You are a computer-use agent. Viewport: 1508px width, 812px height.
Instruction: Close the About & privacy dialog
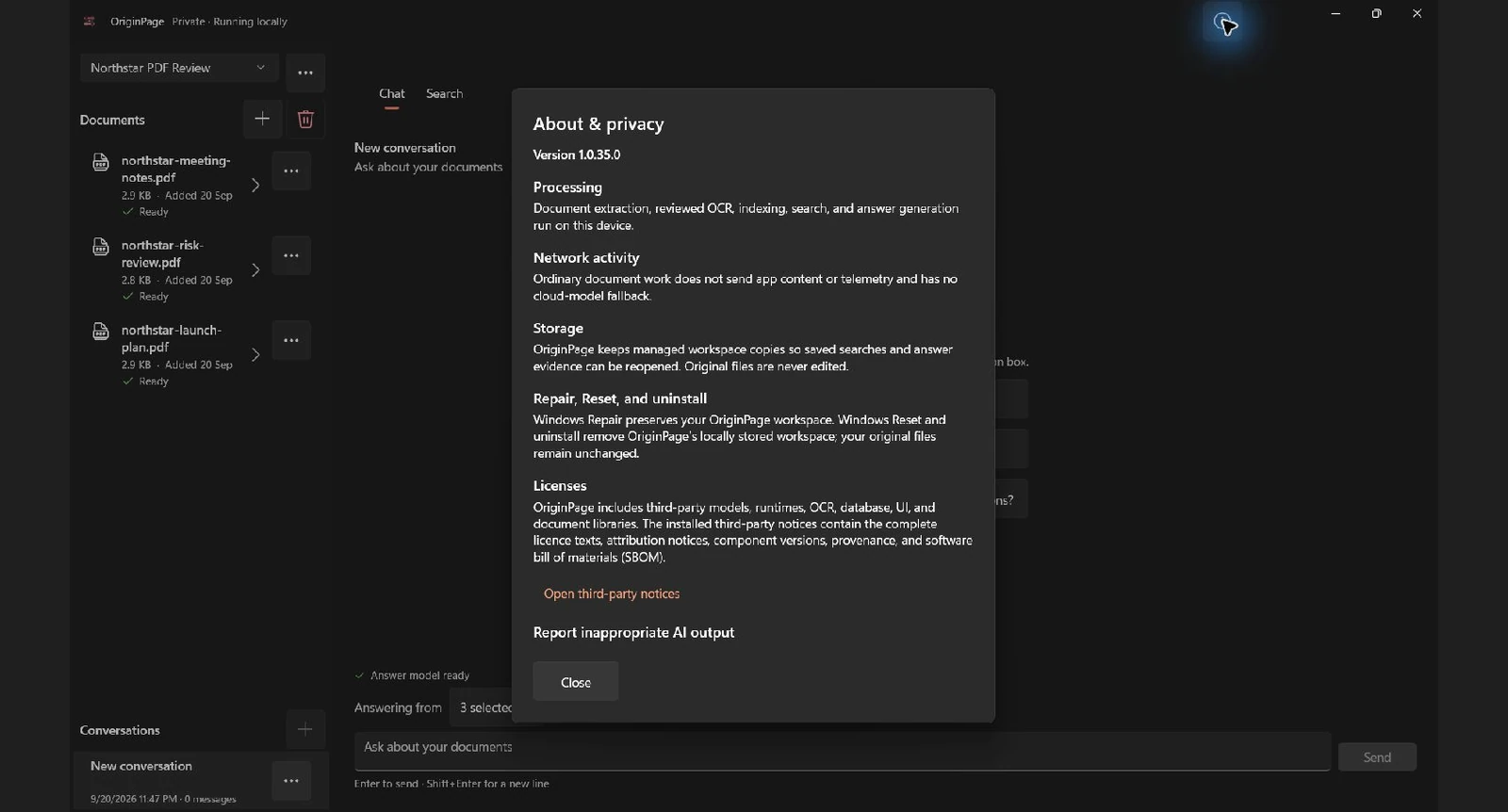coord(576,681)
